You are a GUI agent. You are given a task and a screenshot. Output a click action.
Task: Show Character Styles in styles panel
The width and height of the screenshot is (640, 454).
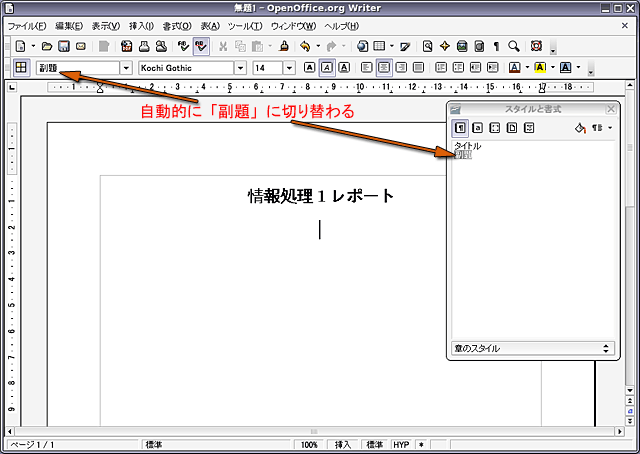(478, 128)
